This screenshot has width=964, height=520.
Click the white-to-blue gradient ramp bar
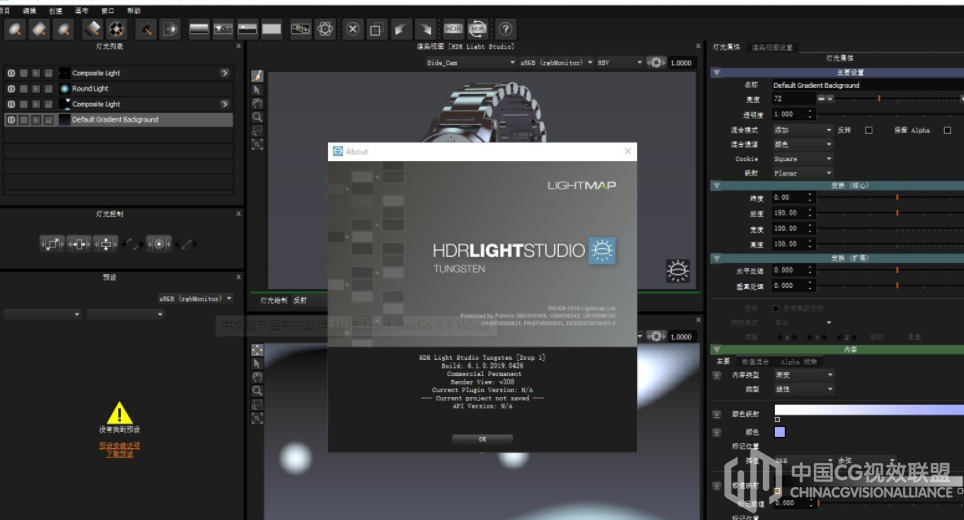coord(869,409)
